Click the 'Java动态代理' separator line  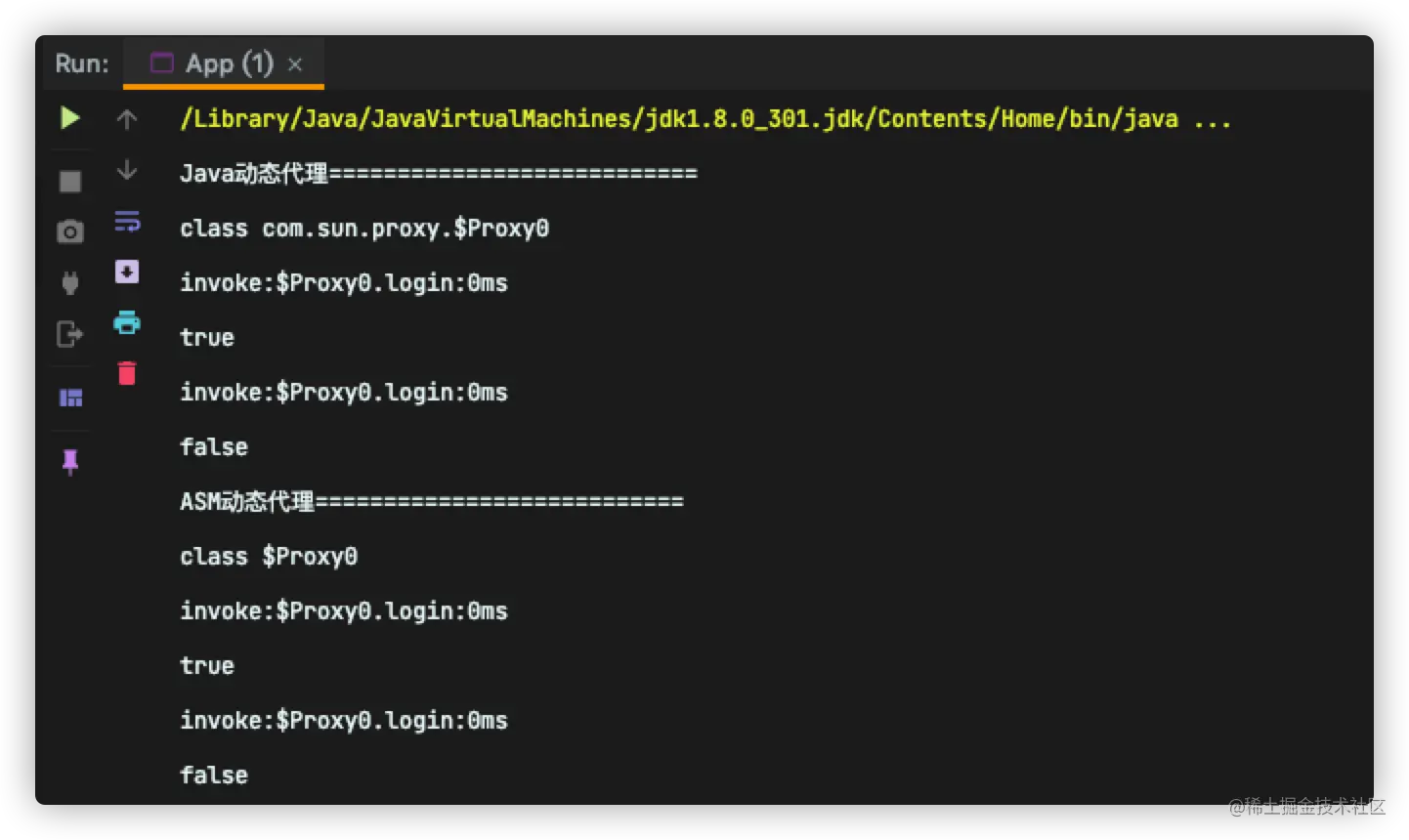pyautogui.click(x=438, y=174)
